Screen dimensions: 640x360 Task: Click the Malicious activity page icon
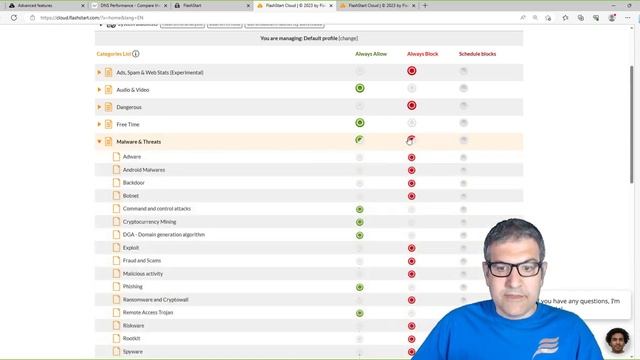click(x=116, y=273)
